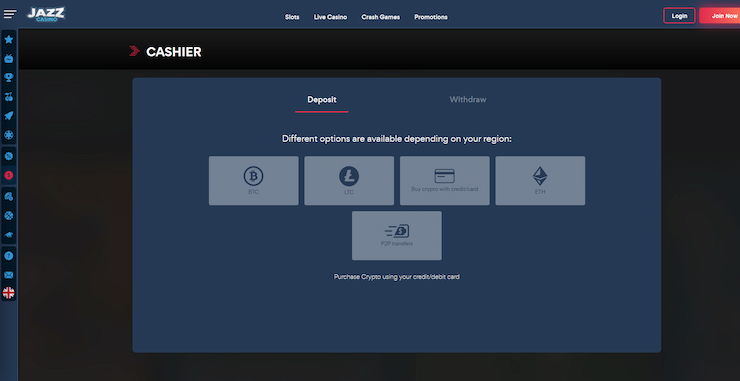Image resolution: width=740 pixels, height=381 pixels.
Task: Select the P2P transfers deposit option
Action: [x=397, y=236]
